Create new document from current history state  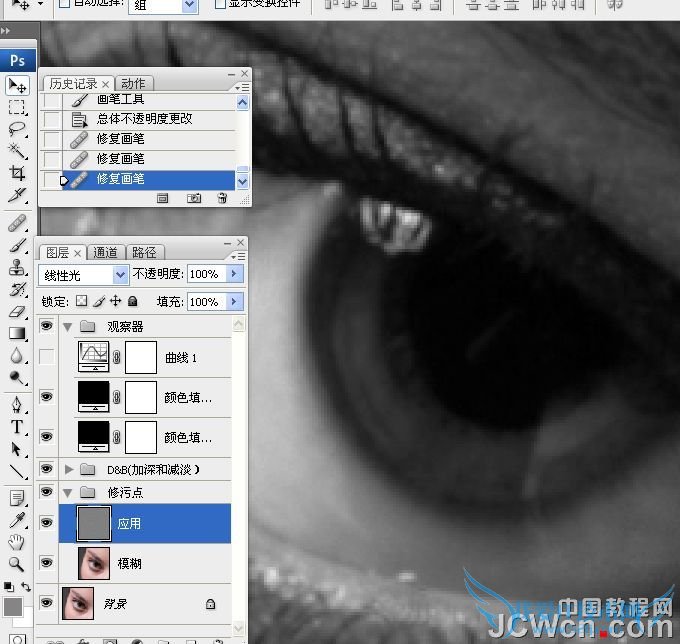coord(163,199)
